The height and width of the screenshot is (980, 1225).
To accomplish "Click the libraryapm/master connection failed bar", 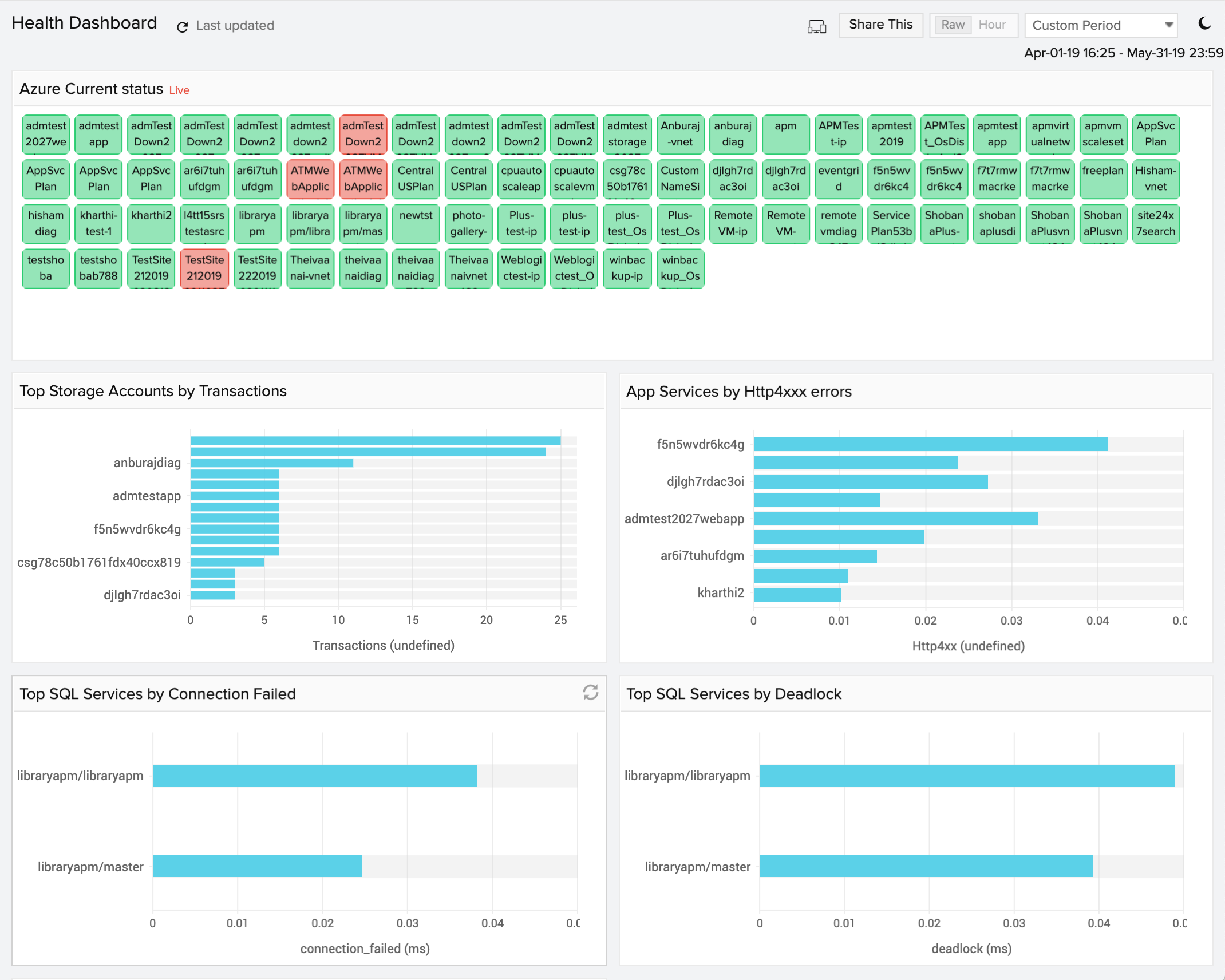I will pos(258,866).
